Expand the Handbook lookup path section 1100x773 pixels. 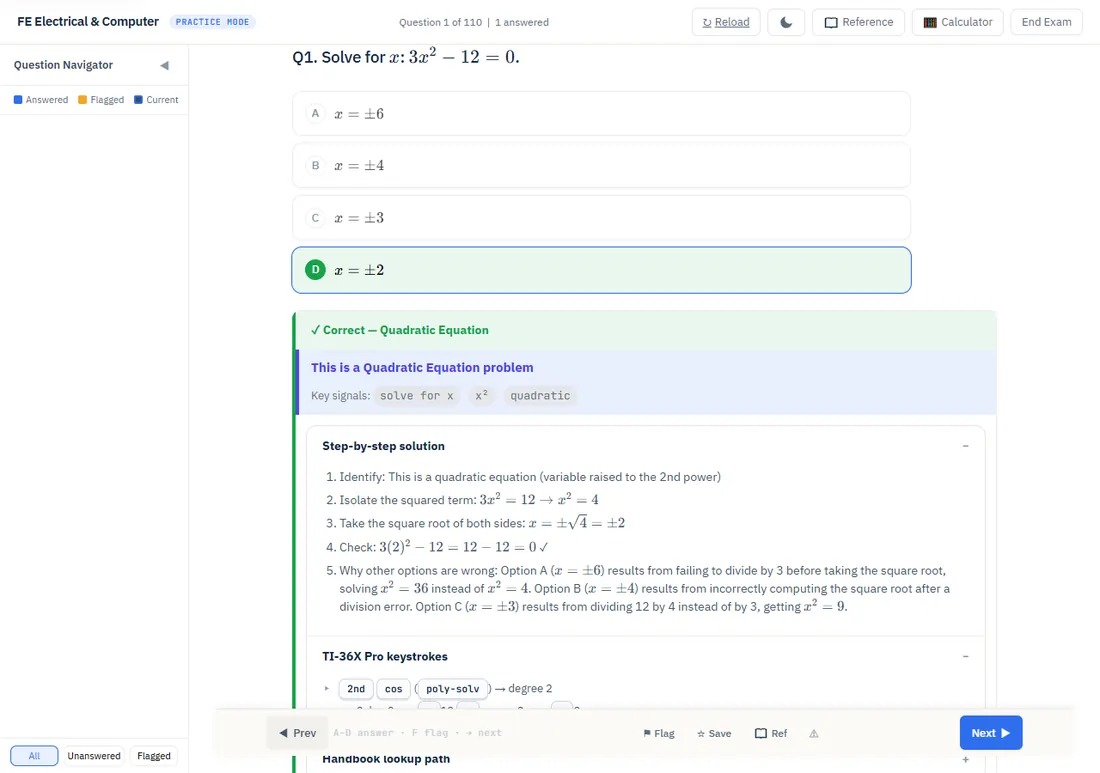click(965, 759)
